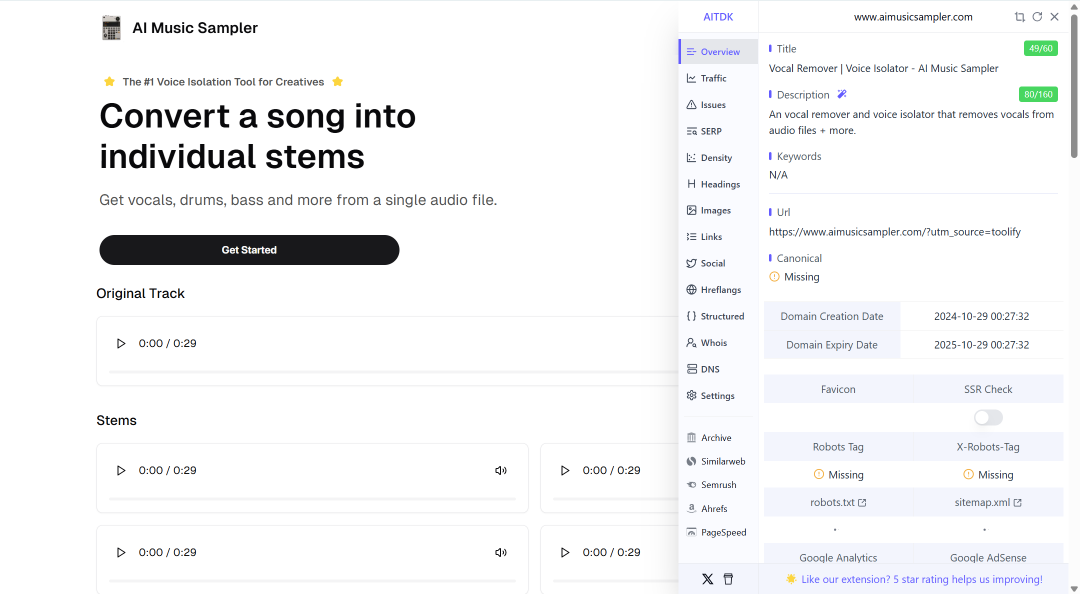Click the refresh icon in AITDK header
Viewport: 1080px width, 594px height.
point(1037,17)
